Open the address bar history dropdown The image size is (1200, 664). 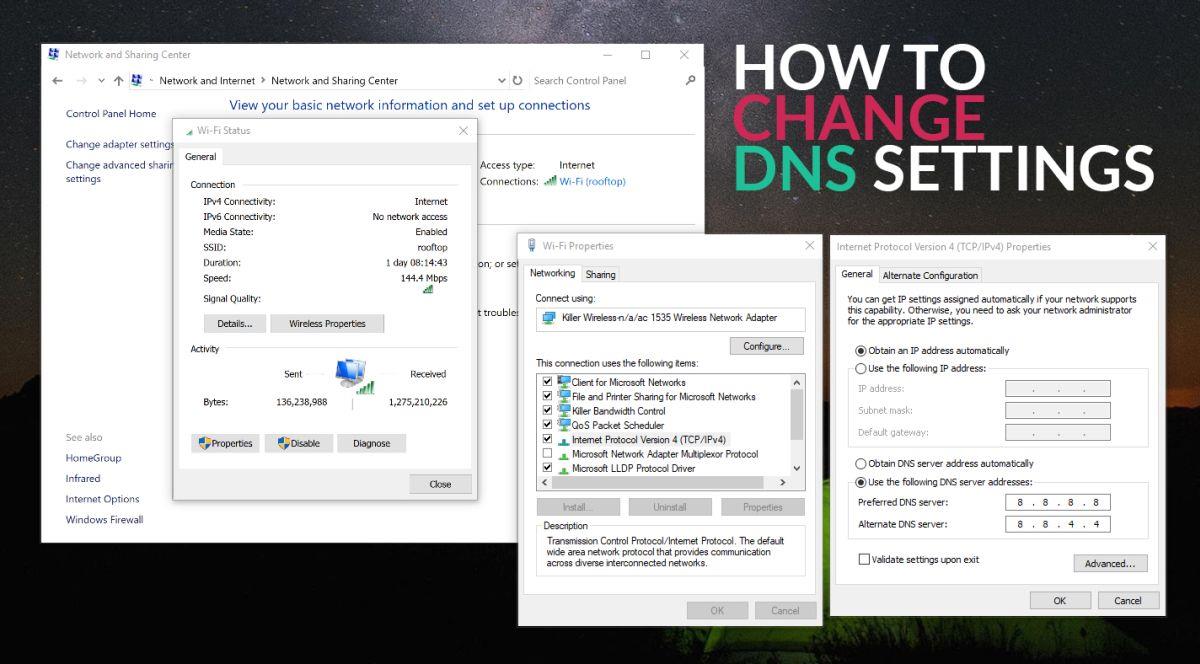(501, 81)
